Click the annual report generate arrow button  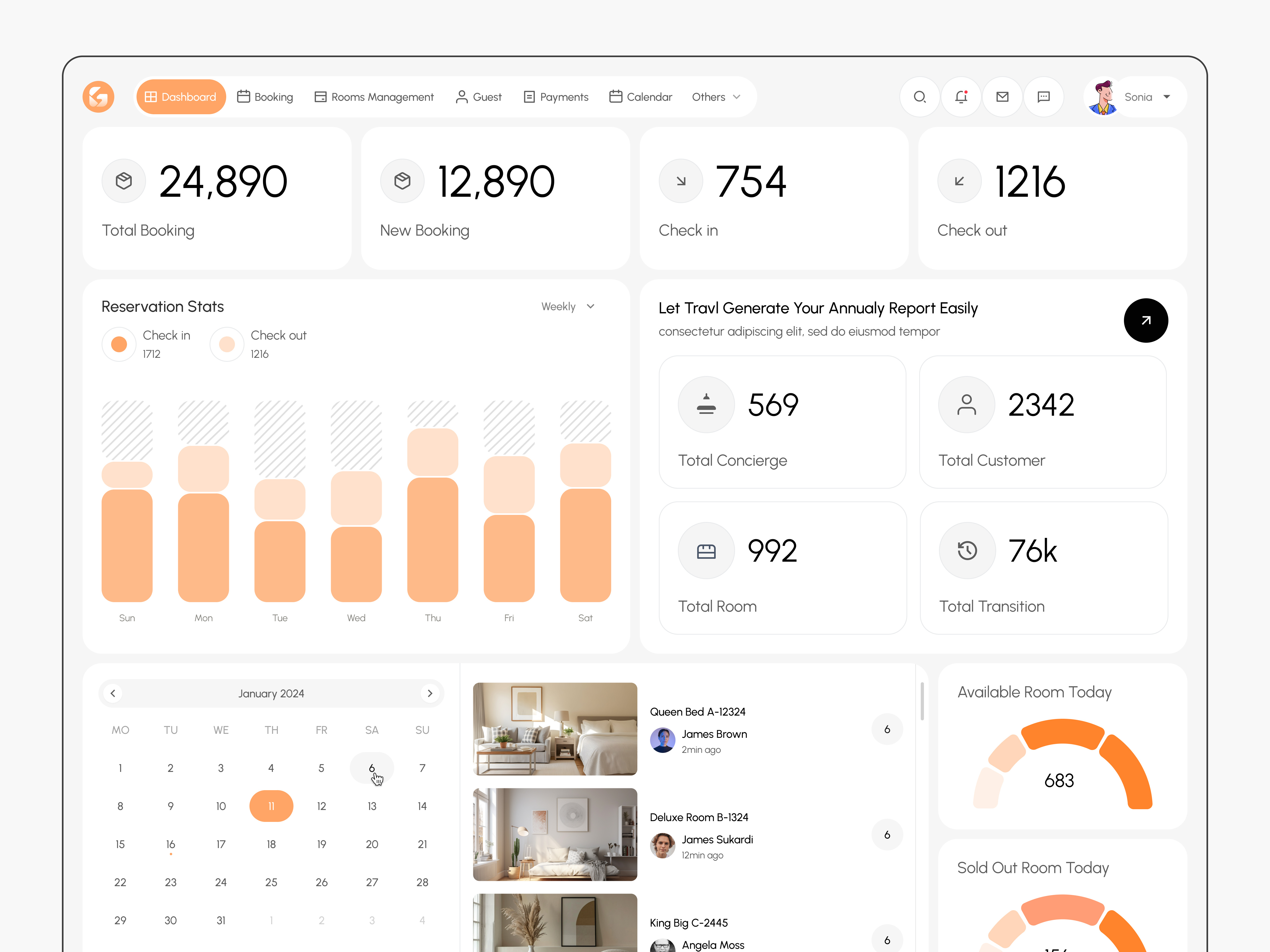[x=1146, y=320]
